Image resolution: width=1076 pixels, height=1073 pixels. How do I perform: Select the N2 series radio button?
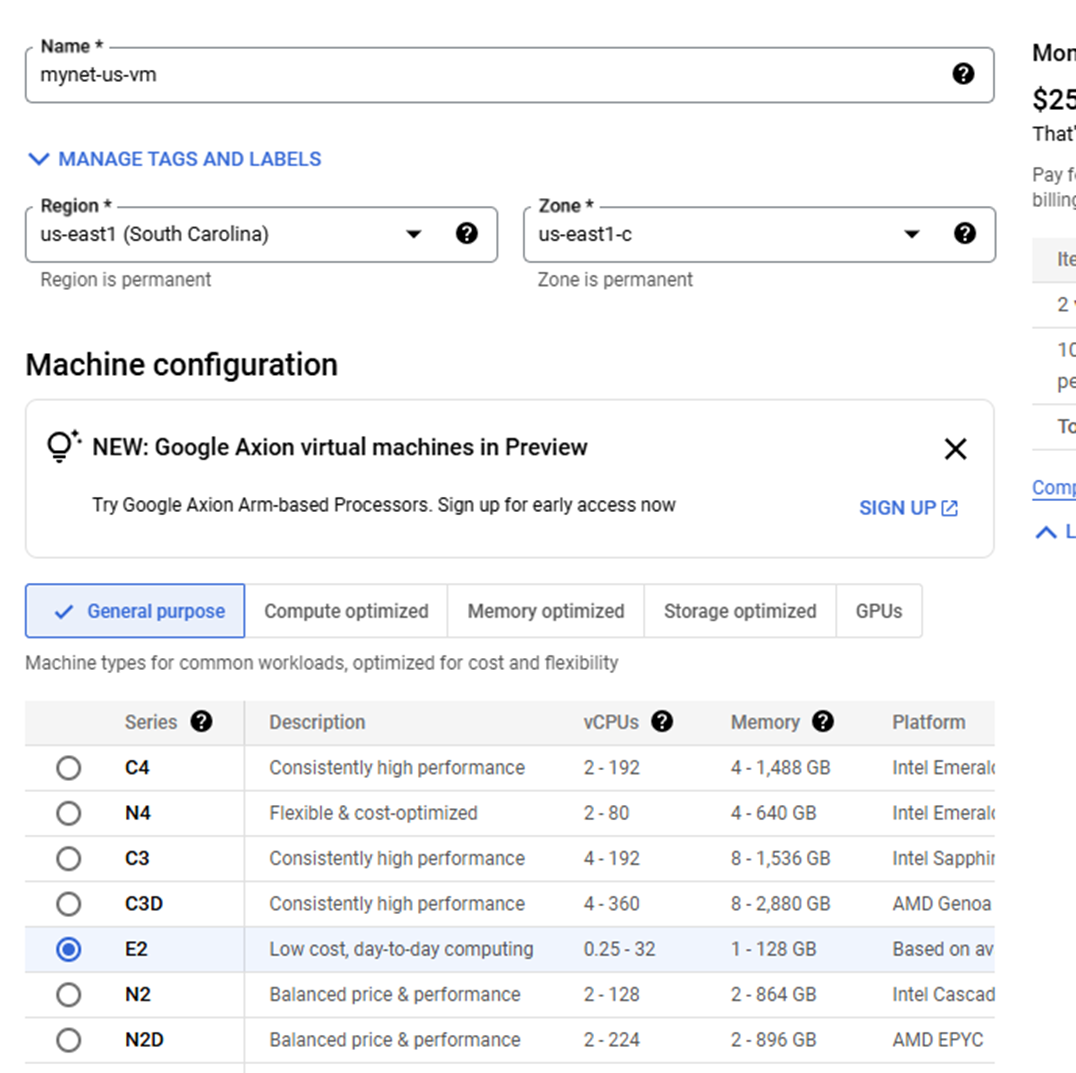pos(69,994)
